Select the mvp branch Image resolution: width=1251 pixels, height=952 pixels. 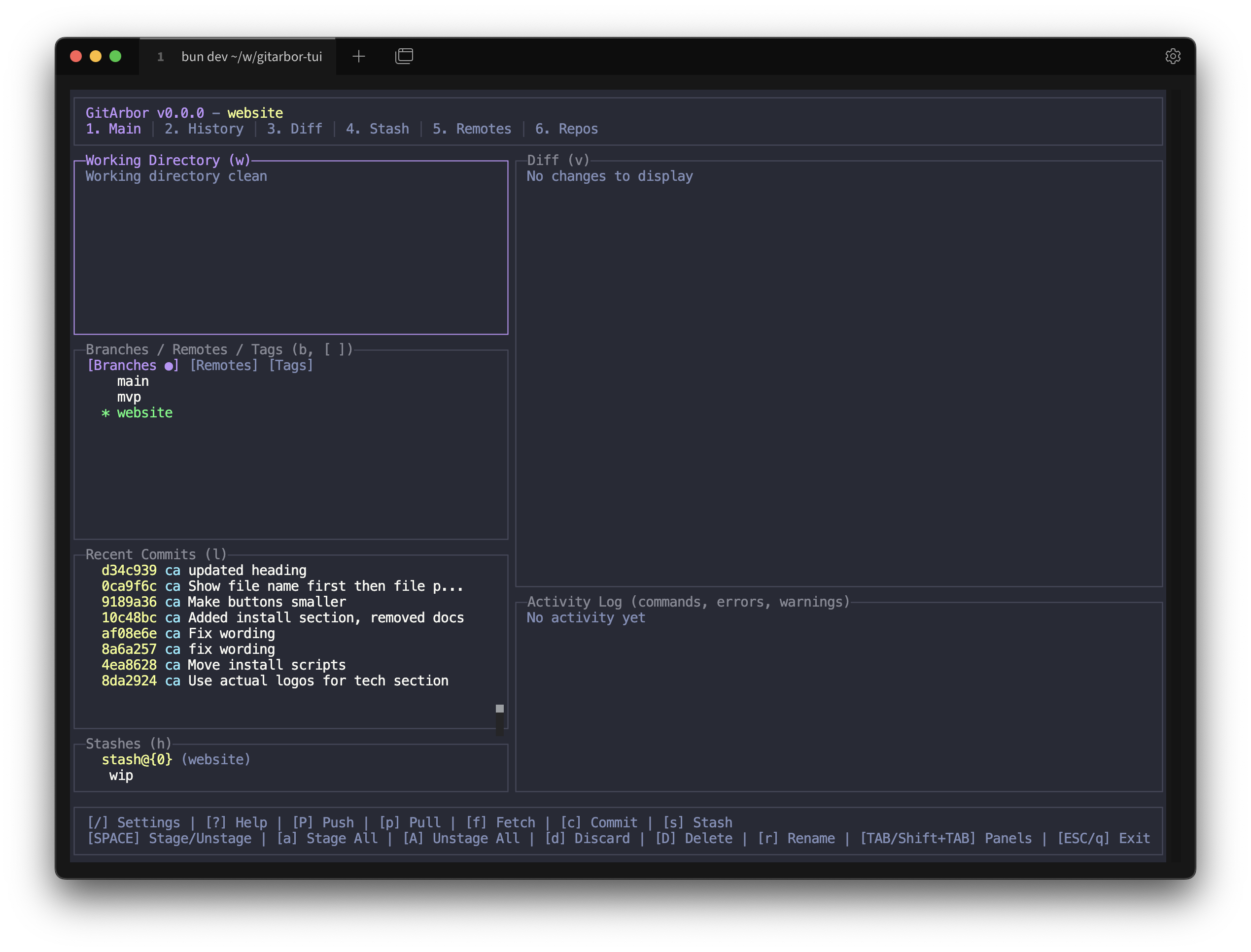click(x=129, y=397)
